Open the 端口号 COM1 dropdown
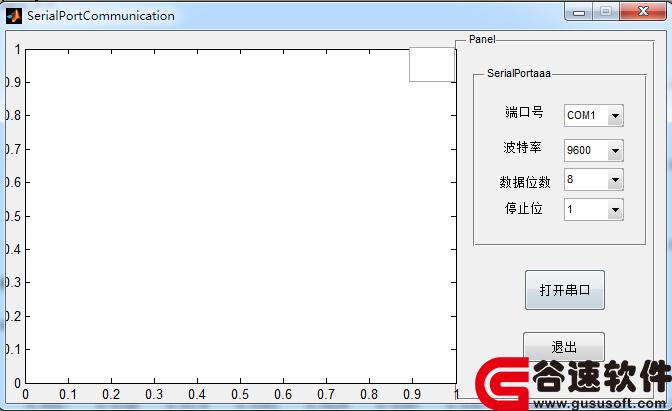The width and height of the screenshot is (672, 411). point(594,116)
